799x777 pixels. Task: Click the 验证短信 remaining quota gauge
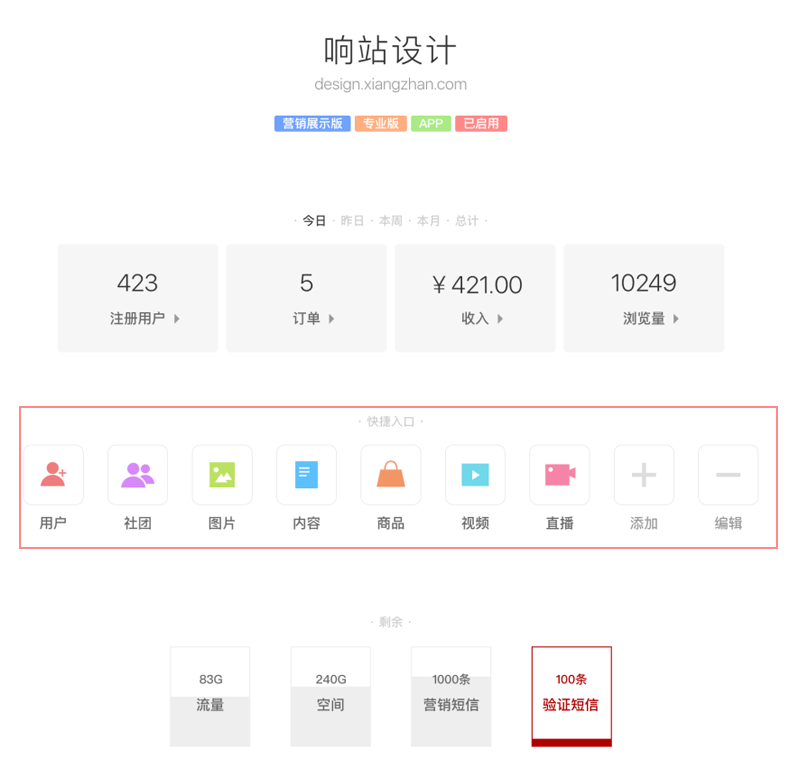click(571, 696)
